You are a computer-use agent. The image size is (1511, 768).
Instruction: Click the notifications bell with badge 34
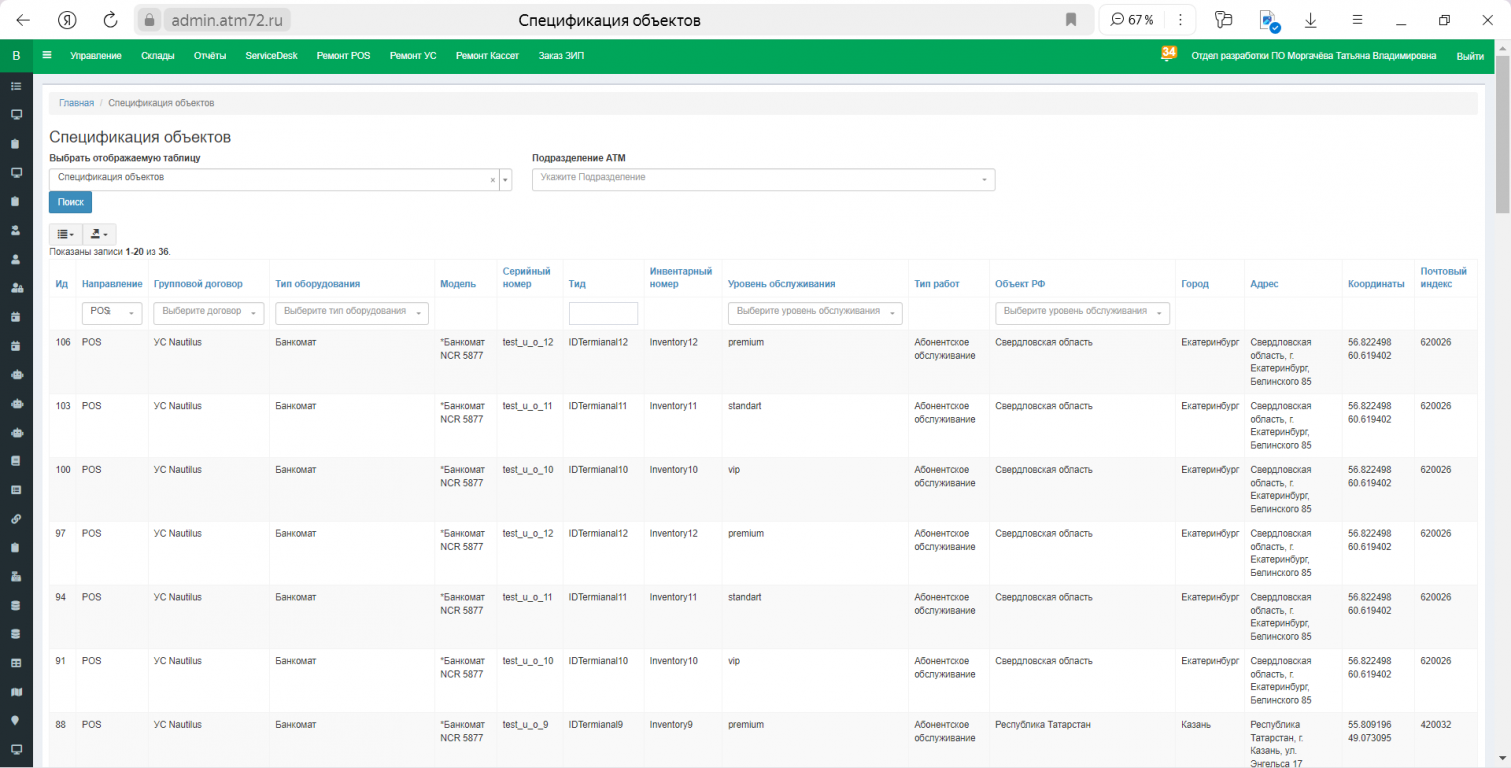tap(1167, 55)
